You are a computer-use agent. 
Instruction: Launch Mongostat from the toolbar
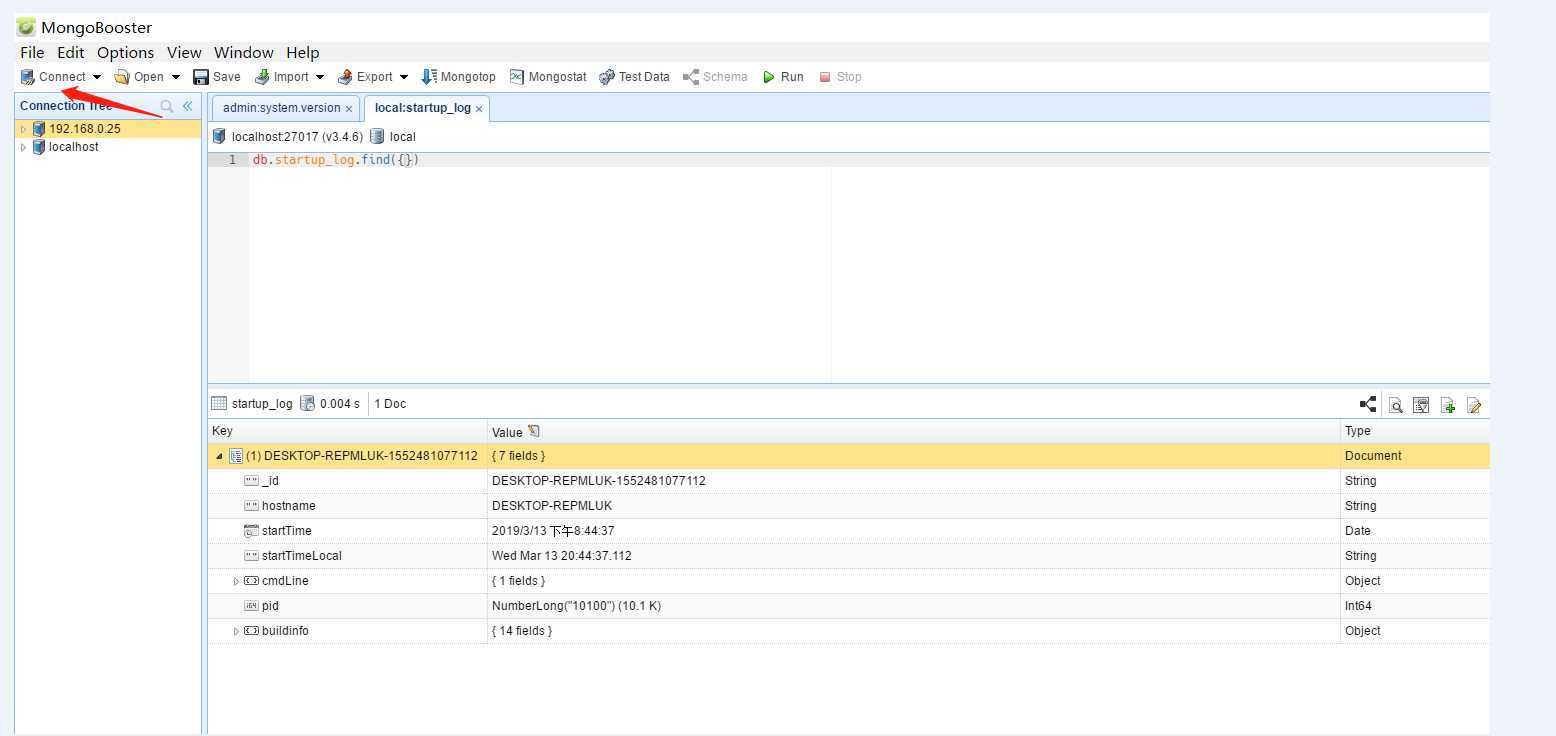pyautogui.click(x=548, y=77)
